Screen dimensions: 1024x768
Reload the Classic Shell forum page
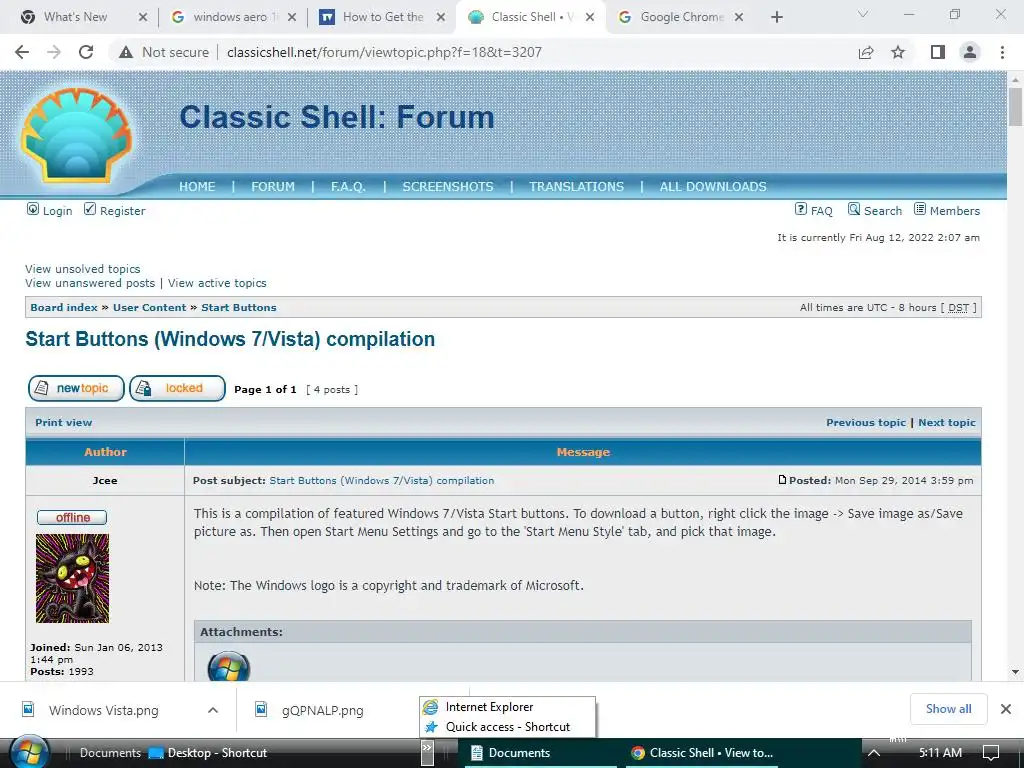tap(86, 52)
